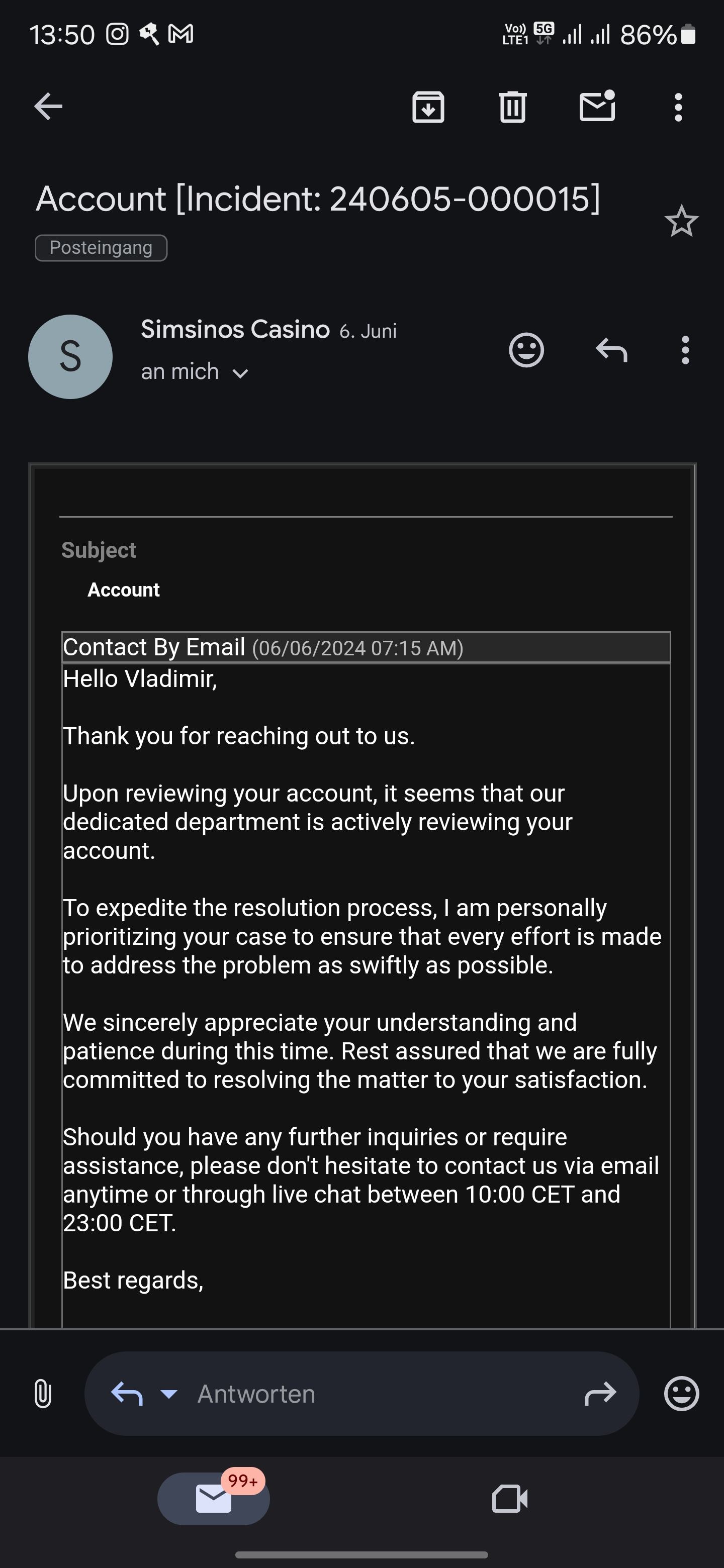Switch to the Mail tab
The width and height of the screenshot is (724, 1568).
coord(213,1499)
